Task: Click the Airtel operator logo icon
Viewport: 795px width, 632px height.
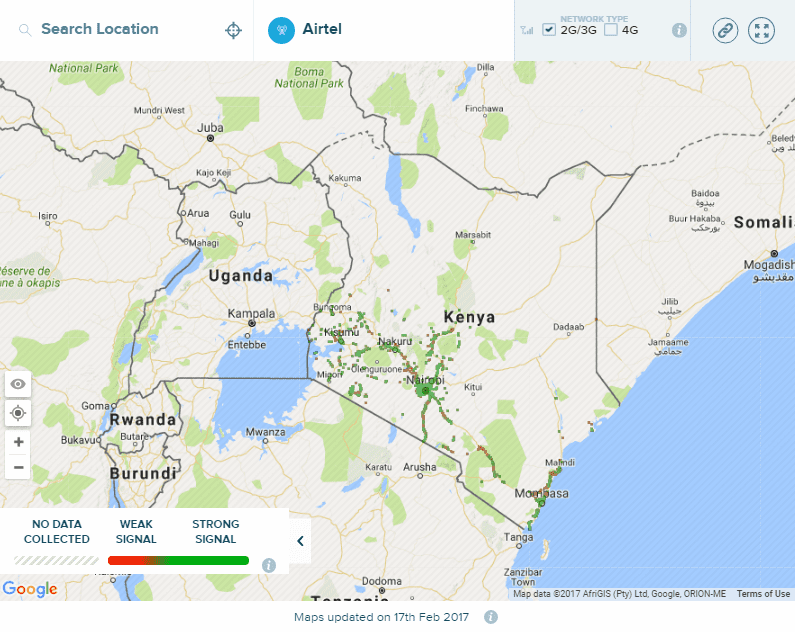Action: coord(281,30)
